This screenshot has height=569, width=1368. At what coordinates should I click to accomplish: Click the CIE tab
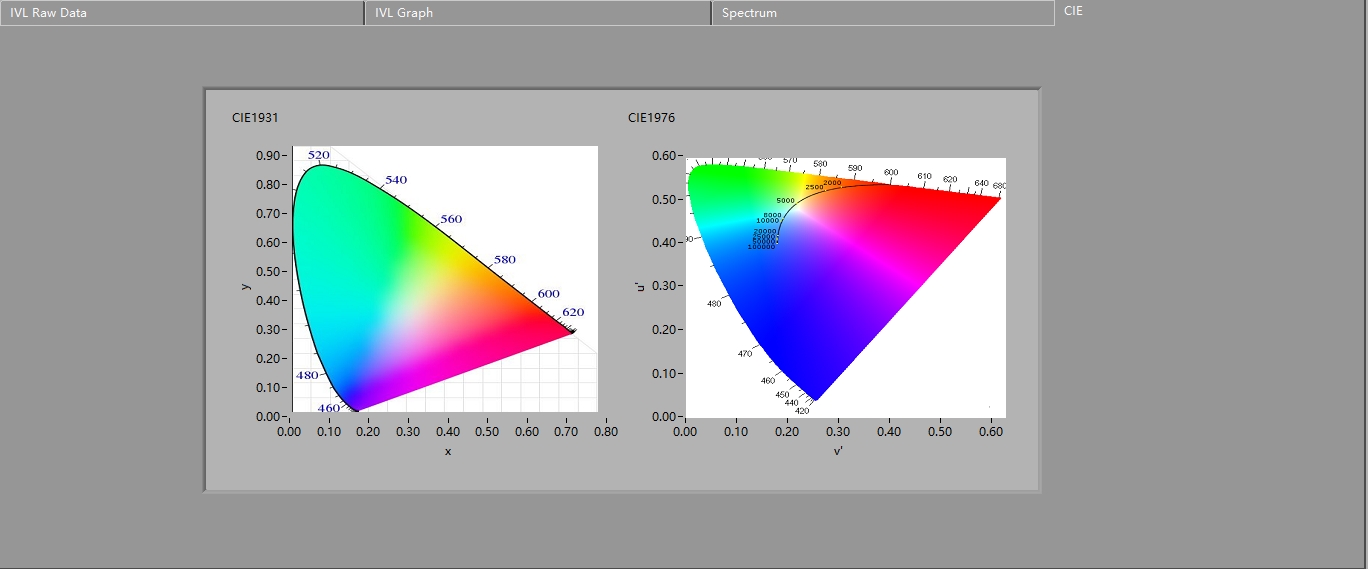point(1073,11)
